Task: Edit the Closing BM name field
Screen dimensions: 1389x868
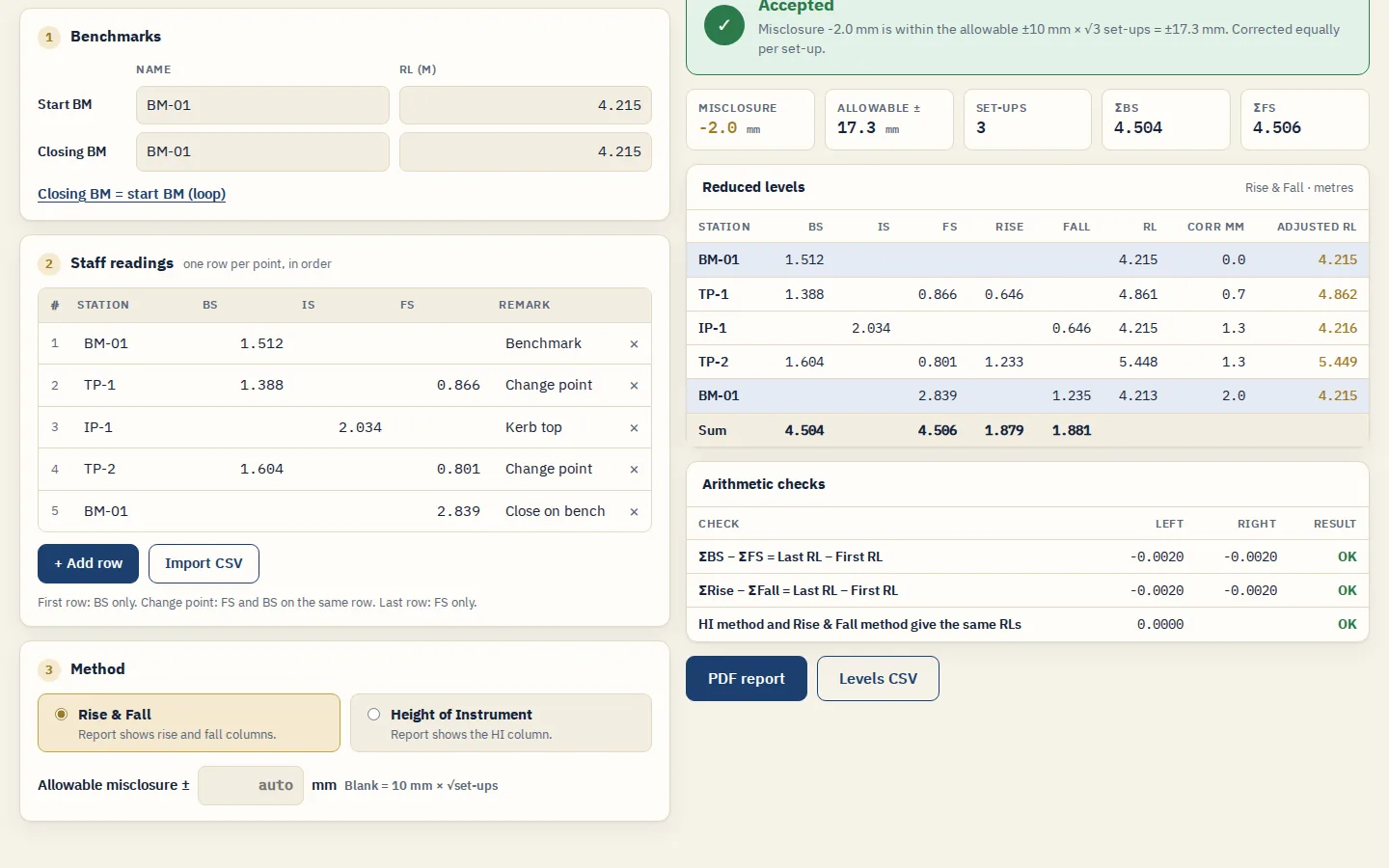Action: [262, 152]
